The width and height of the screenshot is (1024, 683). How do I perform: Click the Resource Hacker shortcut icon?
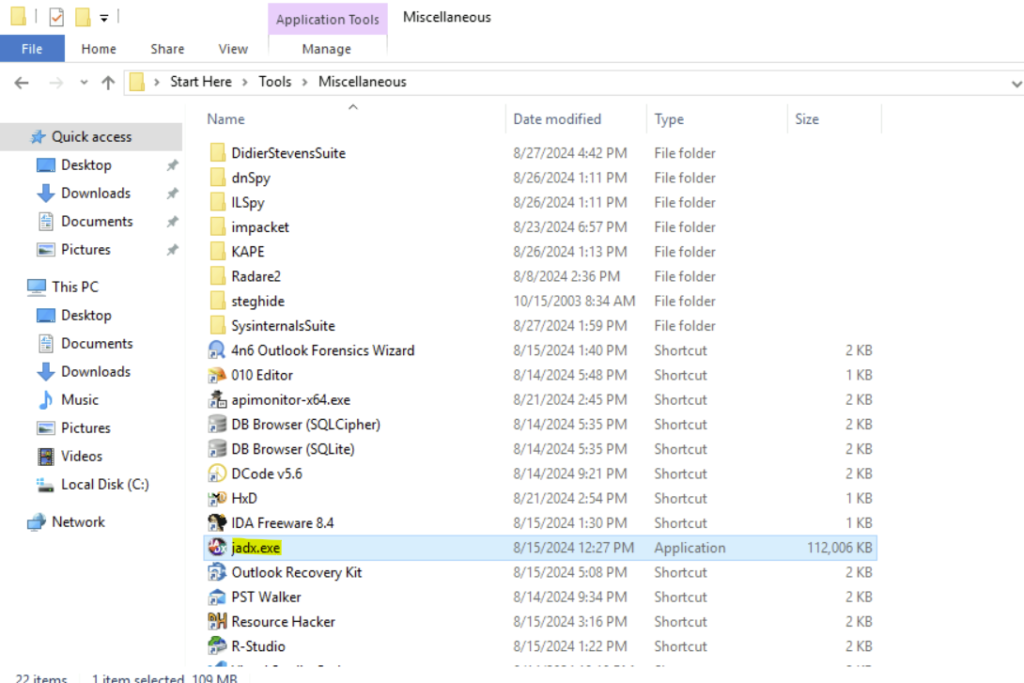point(217,622)
